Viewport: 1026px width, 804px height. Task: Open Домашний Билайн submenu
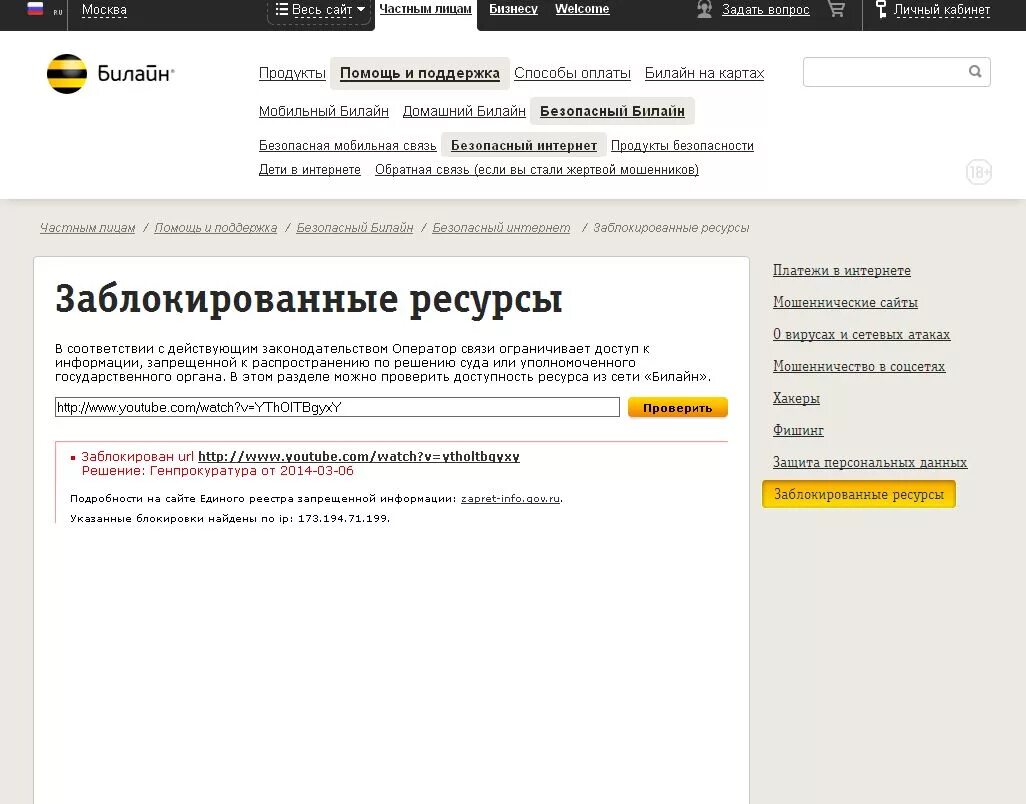coord(464,111)
